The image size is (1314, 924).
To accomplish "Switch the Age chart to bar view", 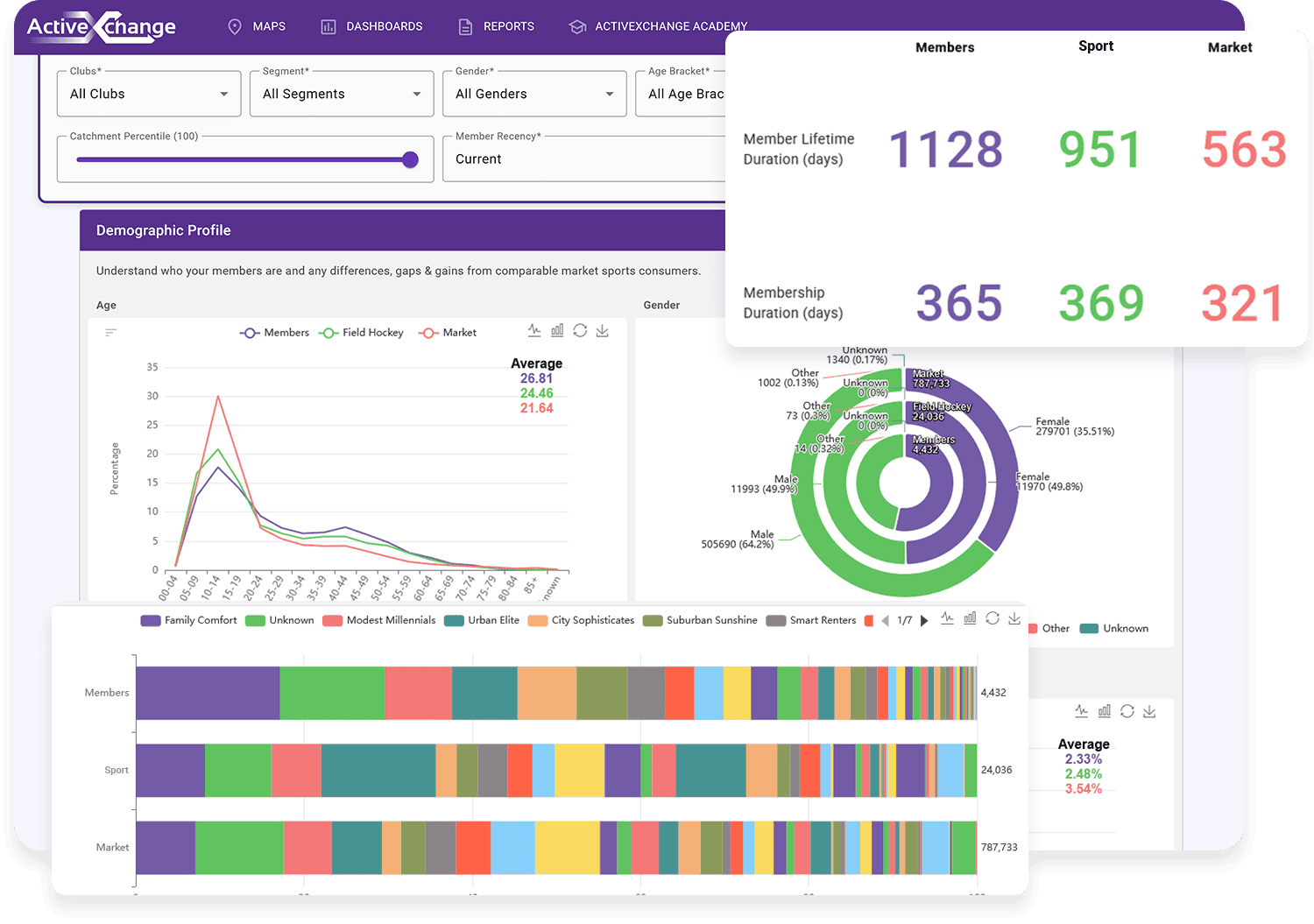I will (x=557, y=330).
